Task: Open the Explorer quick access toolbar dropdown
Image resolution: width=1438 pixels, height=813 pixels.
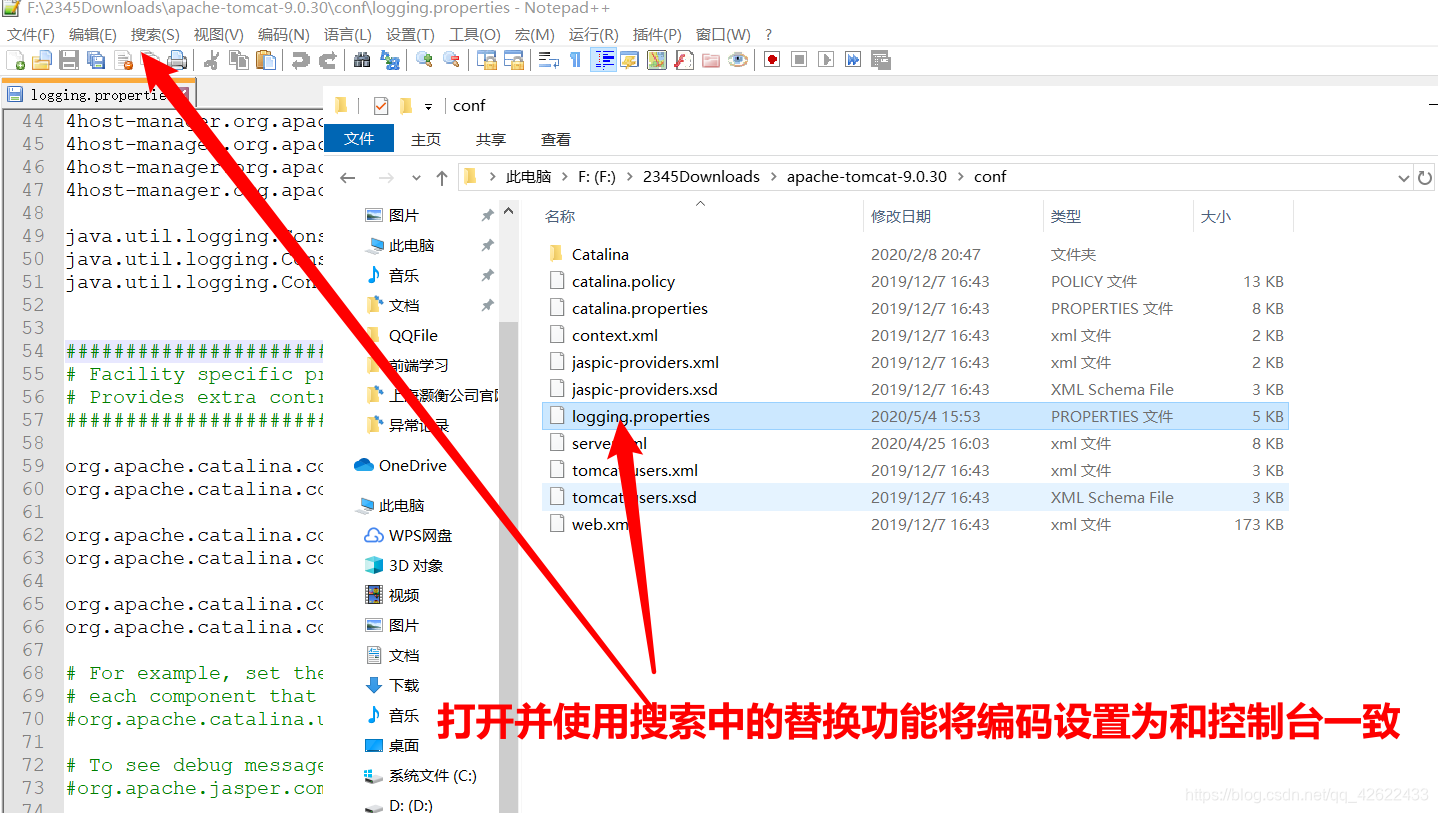Action: point(428,106)
